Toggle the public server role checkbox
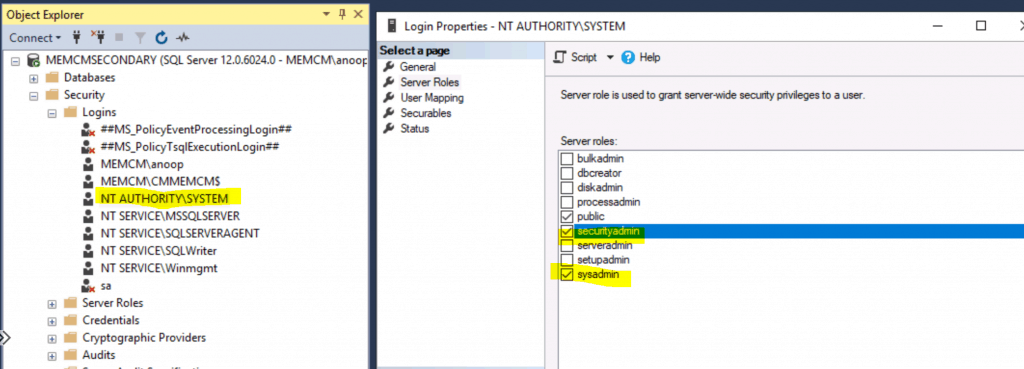Image resolution: width=1024 pixels, height=369 pixels. point(567,216)
